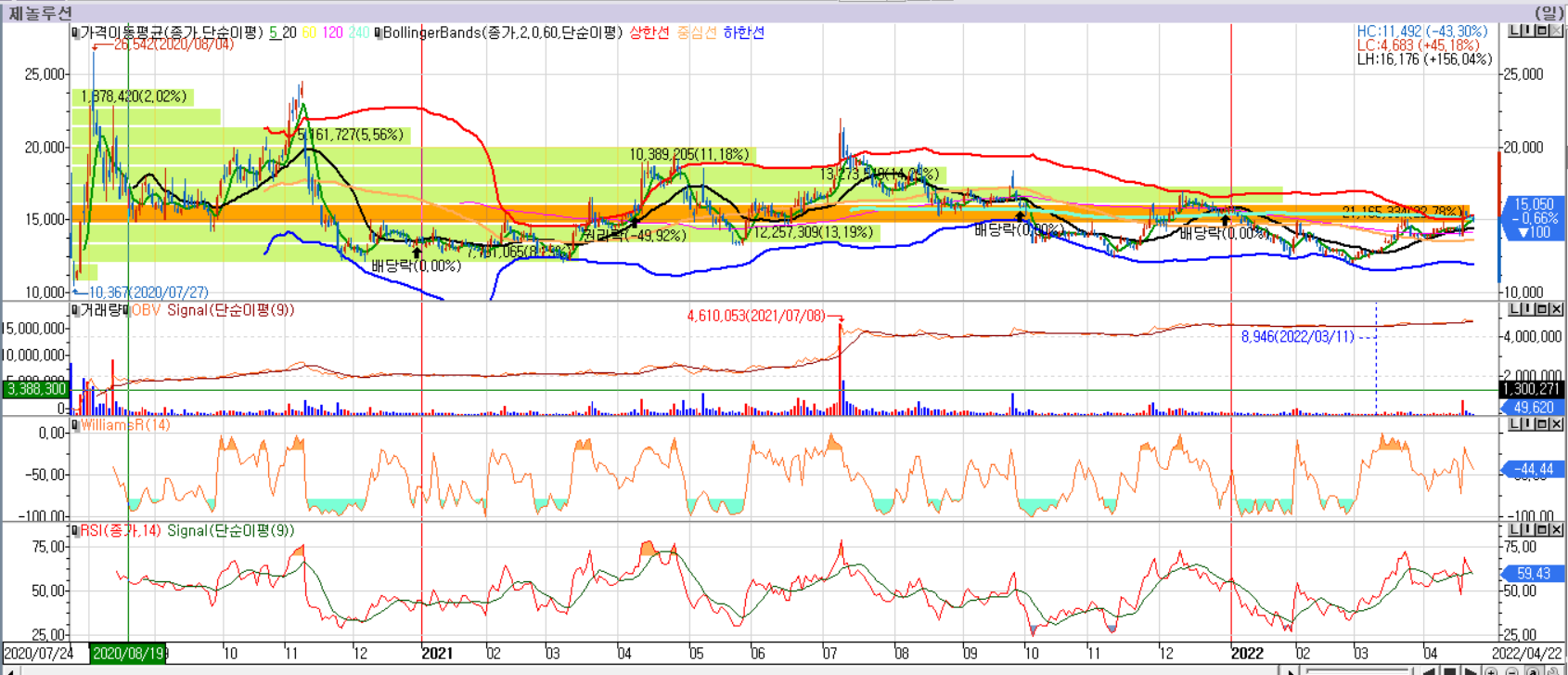Image resolution: width=1568 pixels, height=675 pixels.
Task: Click the HC:11,492 (-43.30%) text
Action: click(1422, 32)
